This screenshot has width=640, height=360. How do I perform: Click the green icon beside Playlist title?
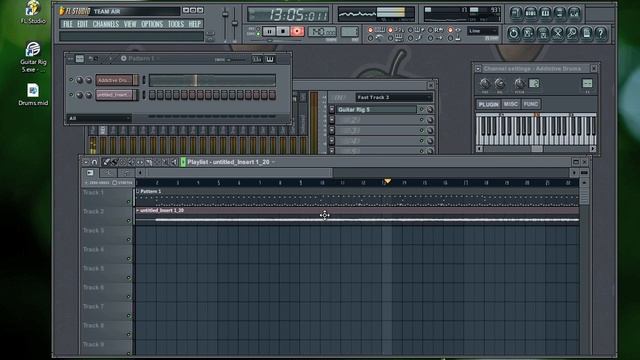(183, 162)
